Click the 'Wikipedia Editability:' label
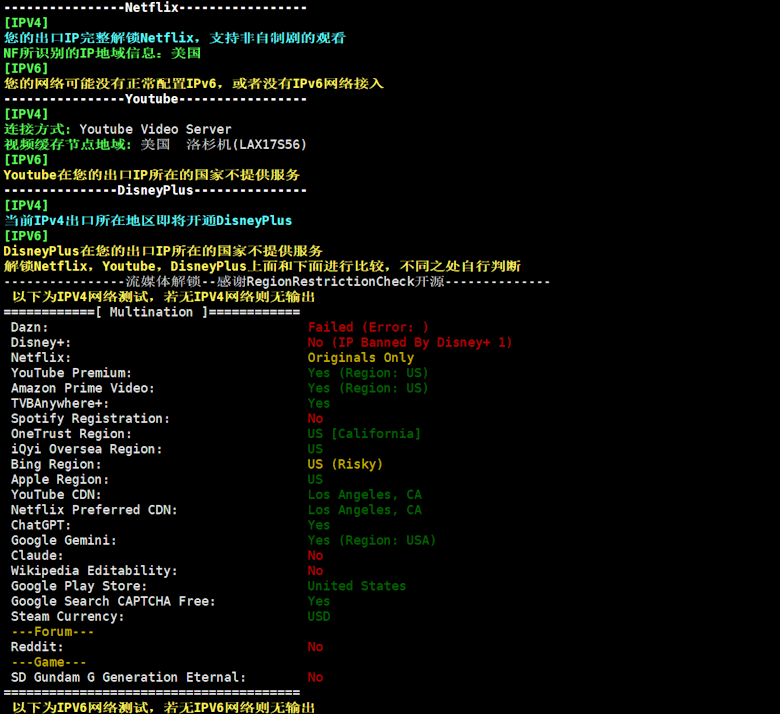The height and width of the screenshot is (714, 780). [94, 571]
